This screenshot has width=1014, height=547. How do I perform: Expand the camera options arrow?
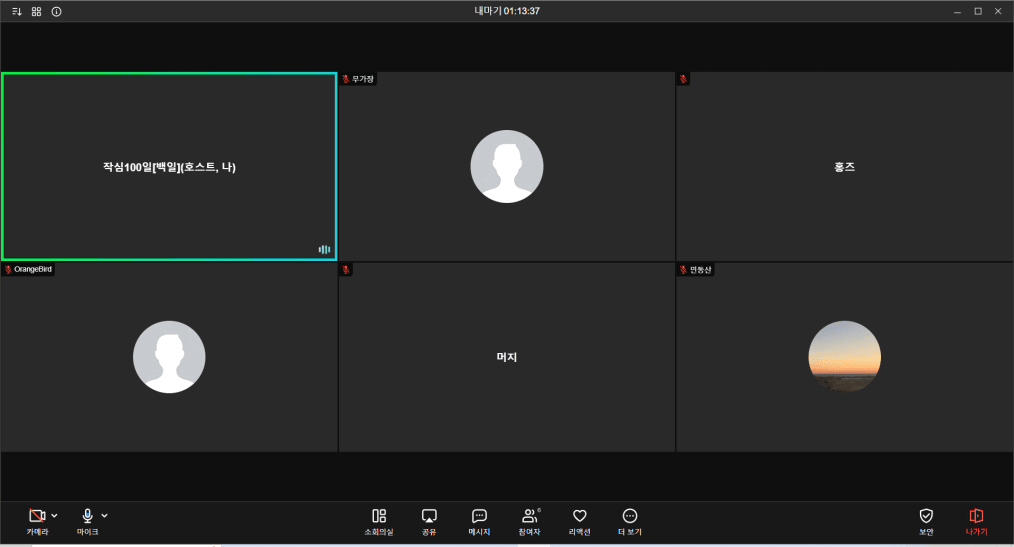point(55,515)
